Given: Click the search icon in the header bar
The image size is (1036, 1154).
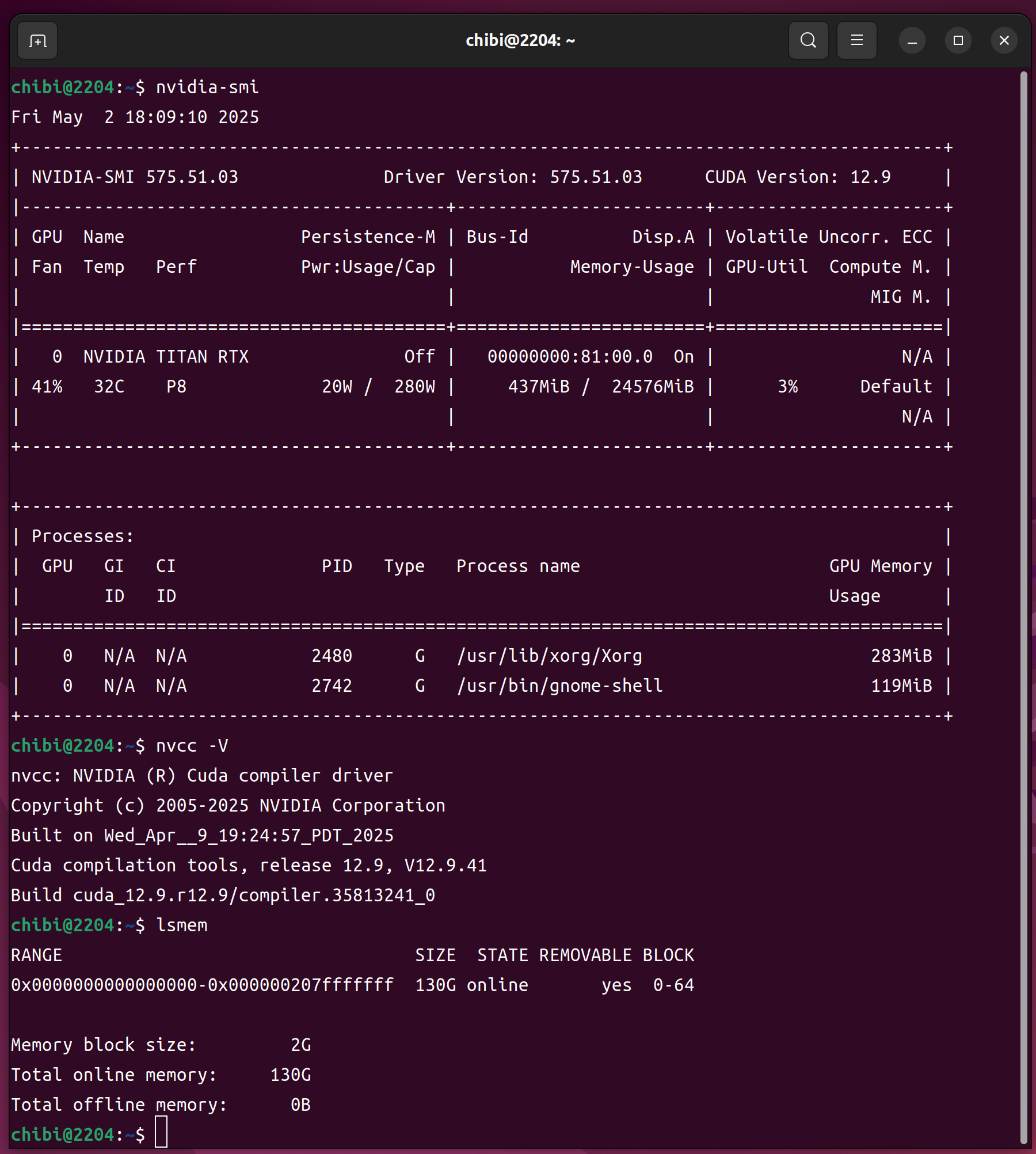Looking at the screenshot, I should [x=808, y=40].
